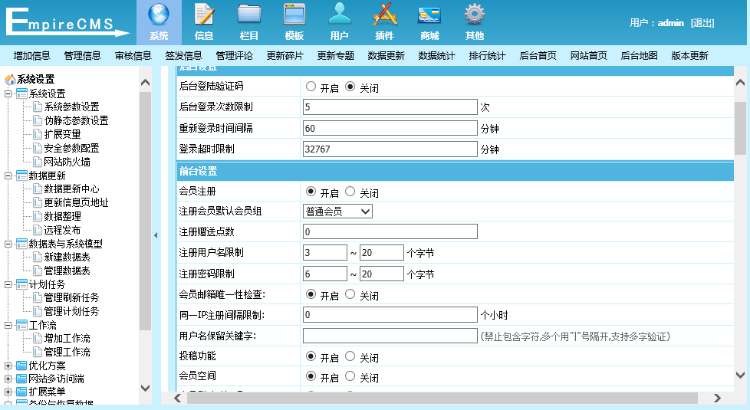The width and height of the screenshot is (750, 410).
Task: Collapse the 计划任务 tree node
Action: point(8,285)
